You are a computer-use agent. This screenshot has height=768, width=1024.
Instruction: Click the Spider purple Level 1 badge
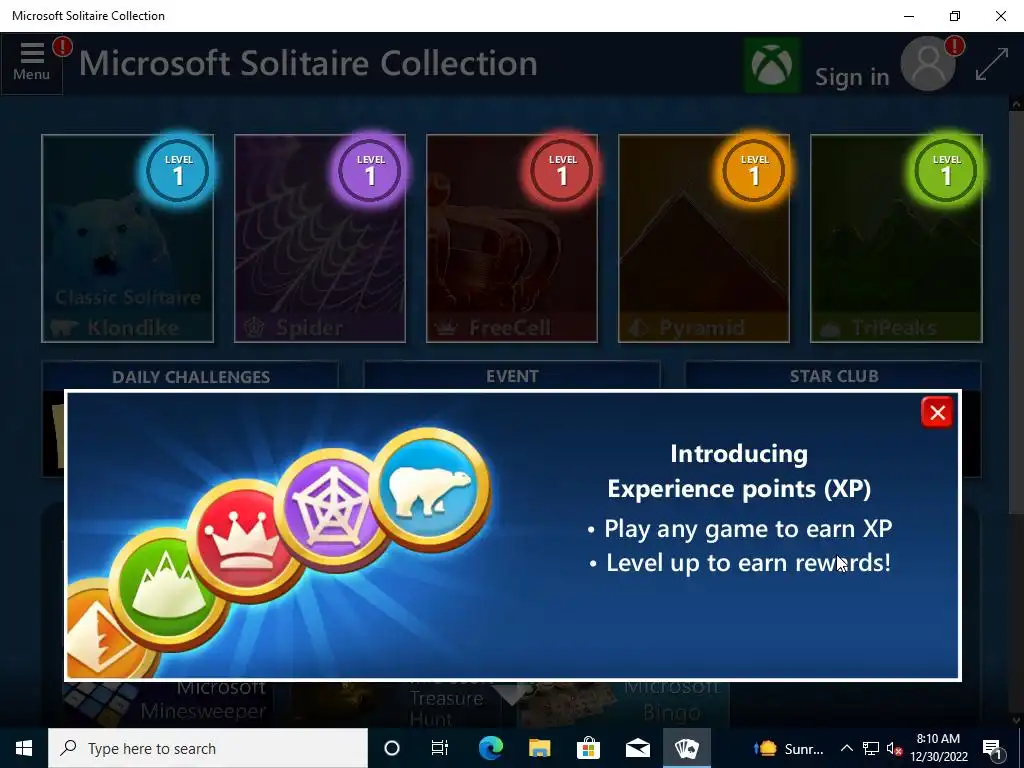pos(370,171)
